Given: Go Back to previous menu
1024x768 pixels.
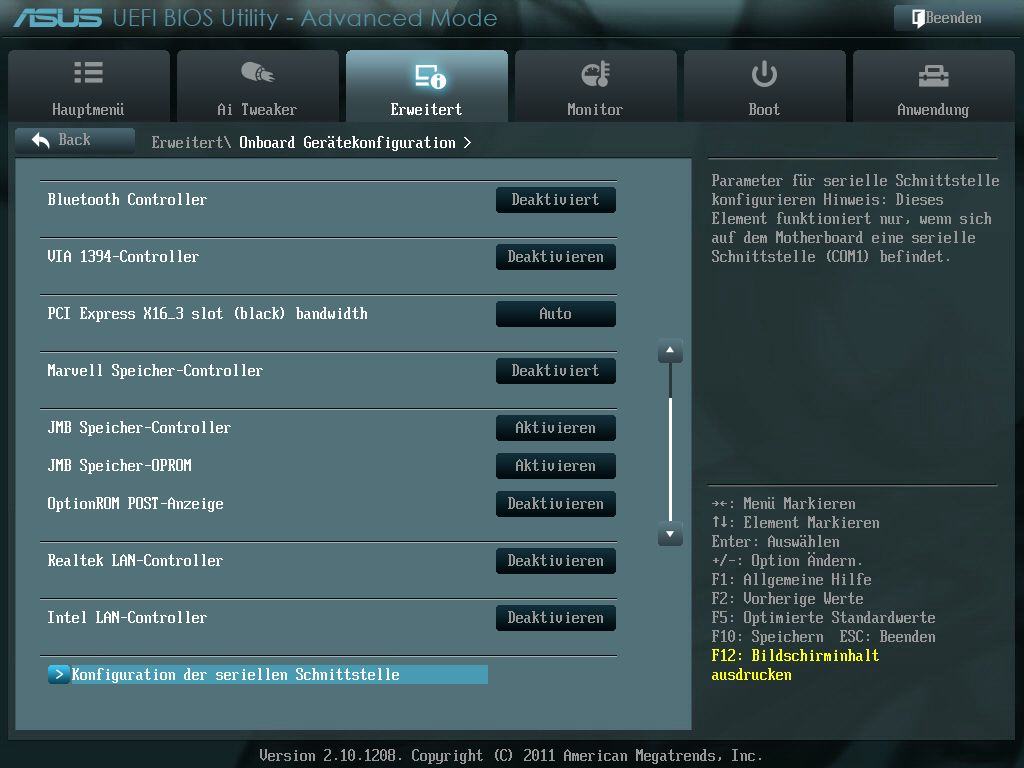Looking at the screenshot, I should point(74,140).
